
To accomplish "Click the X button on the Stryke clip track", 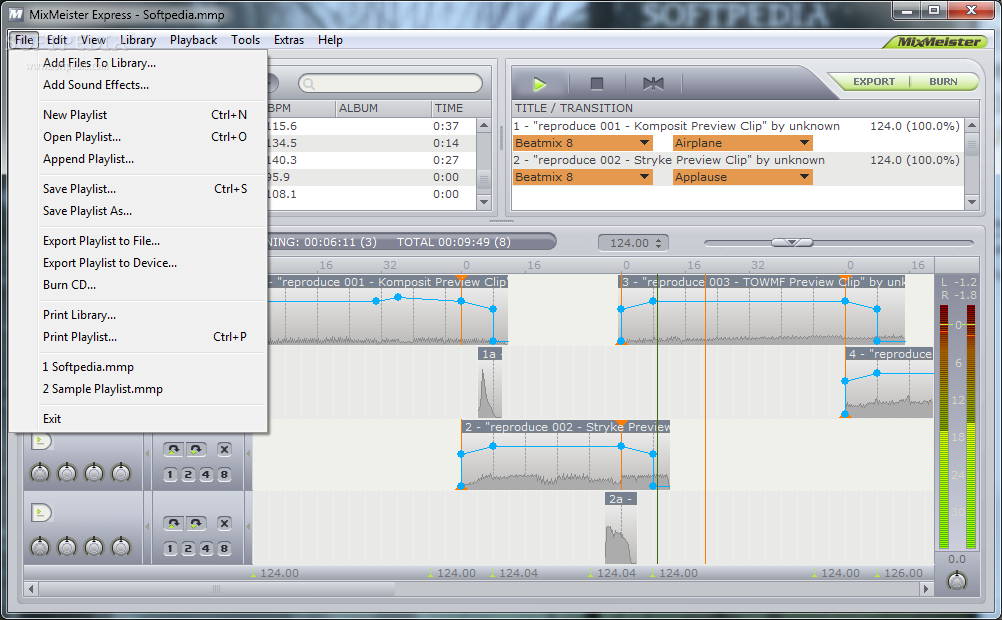I will [x=224, y=449].
